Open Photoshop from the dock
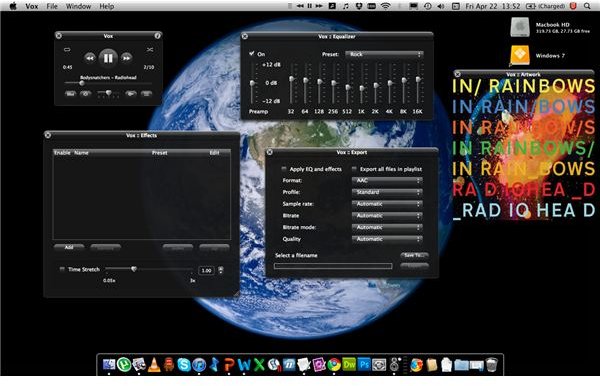 click(x=364, y=365)
